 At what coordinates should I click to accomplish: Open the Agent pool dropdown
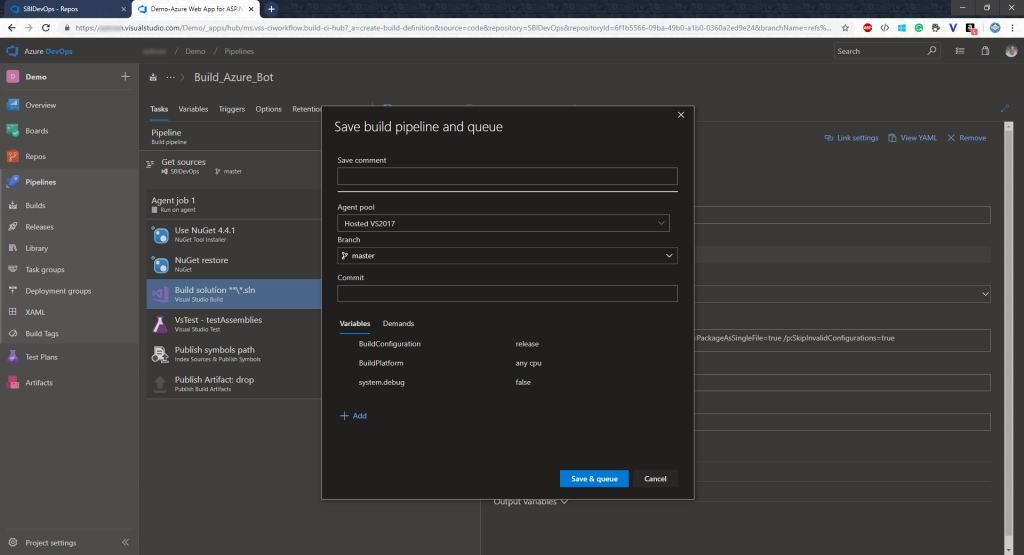(x=503, y=223)
